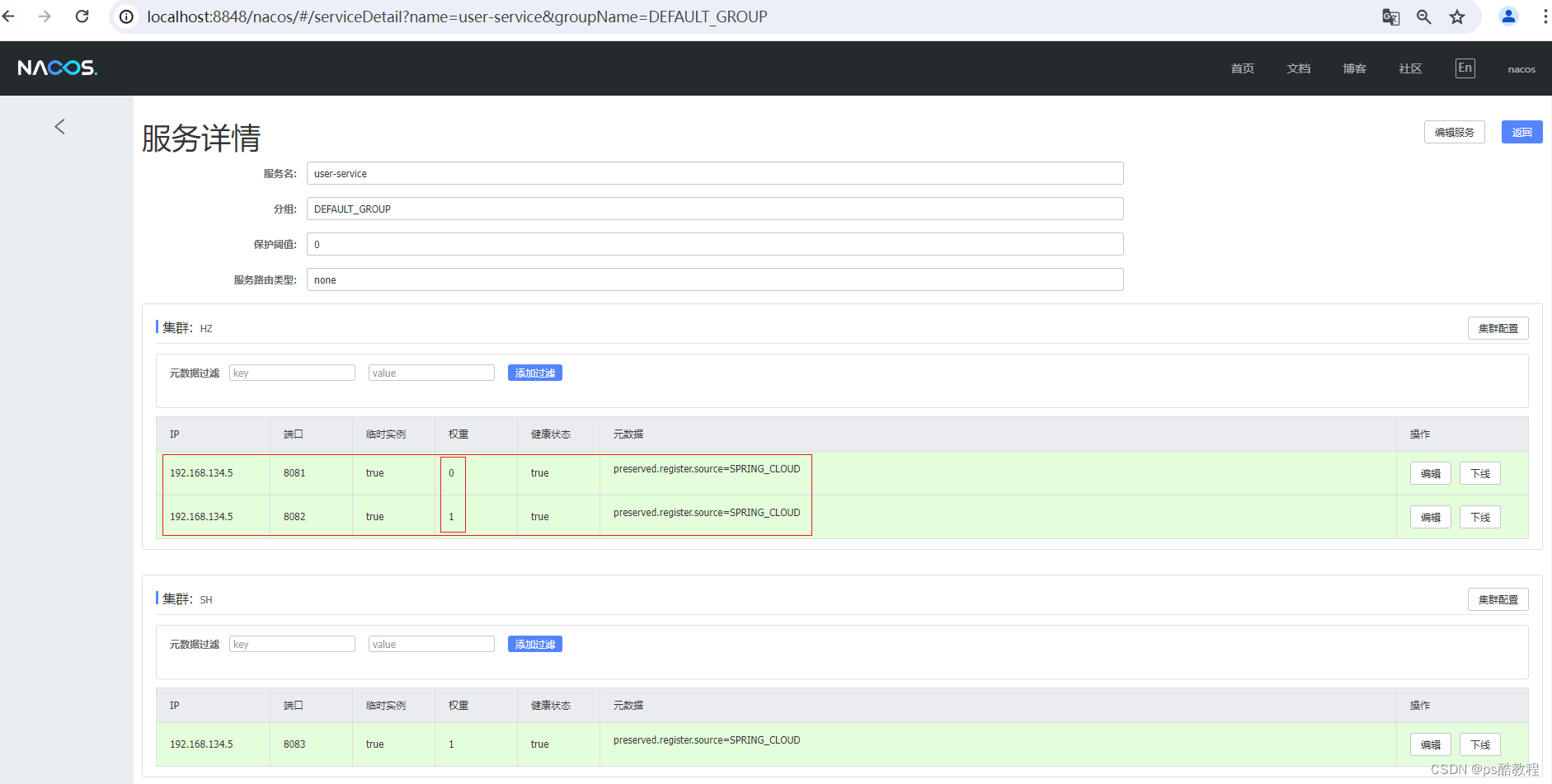Collapse sidebar with left chevron
This screenshot has height=784, width=1552.
click(59, 126)
